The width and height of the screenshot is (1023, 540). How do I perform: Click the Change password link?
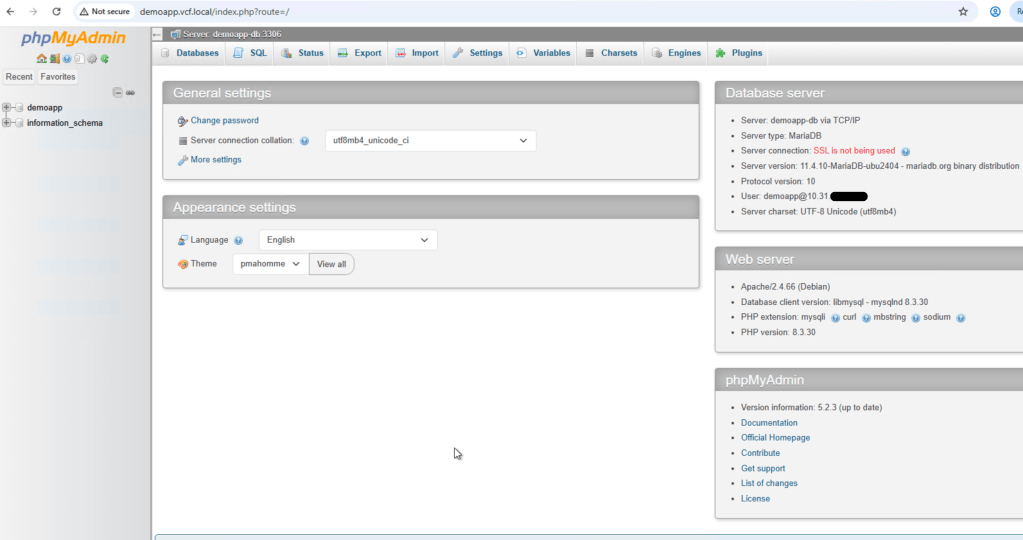[x=224, y=121]
